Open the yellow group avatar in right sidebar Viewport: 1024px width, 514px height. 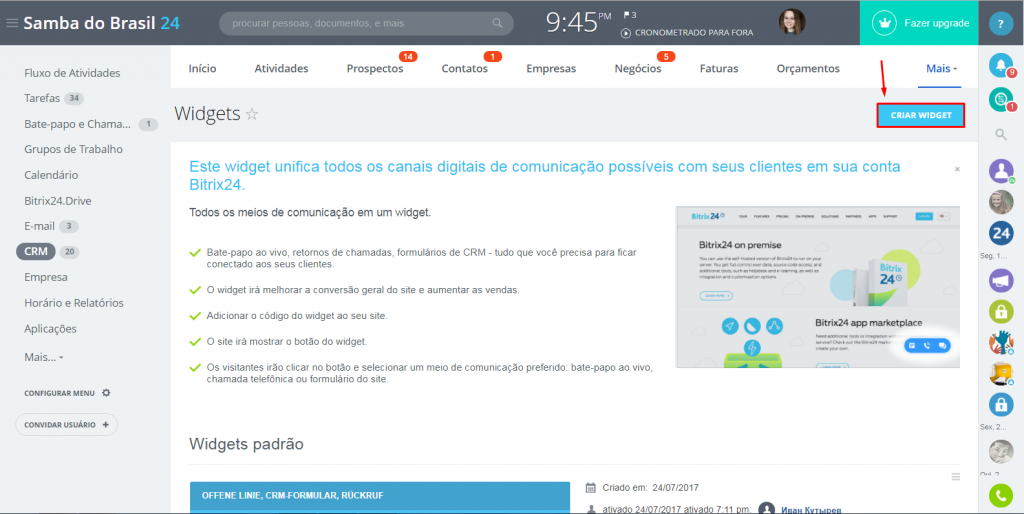tap(1000, 374)
